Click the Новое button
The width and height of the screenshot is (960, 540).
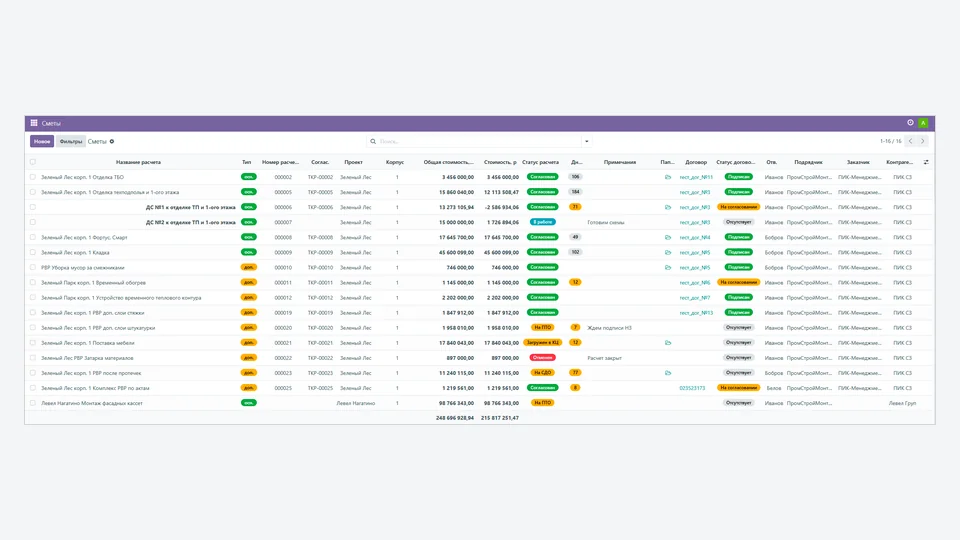[x=42, y=141]
